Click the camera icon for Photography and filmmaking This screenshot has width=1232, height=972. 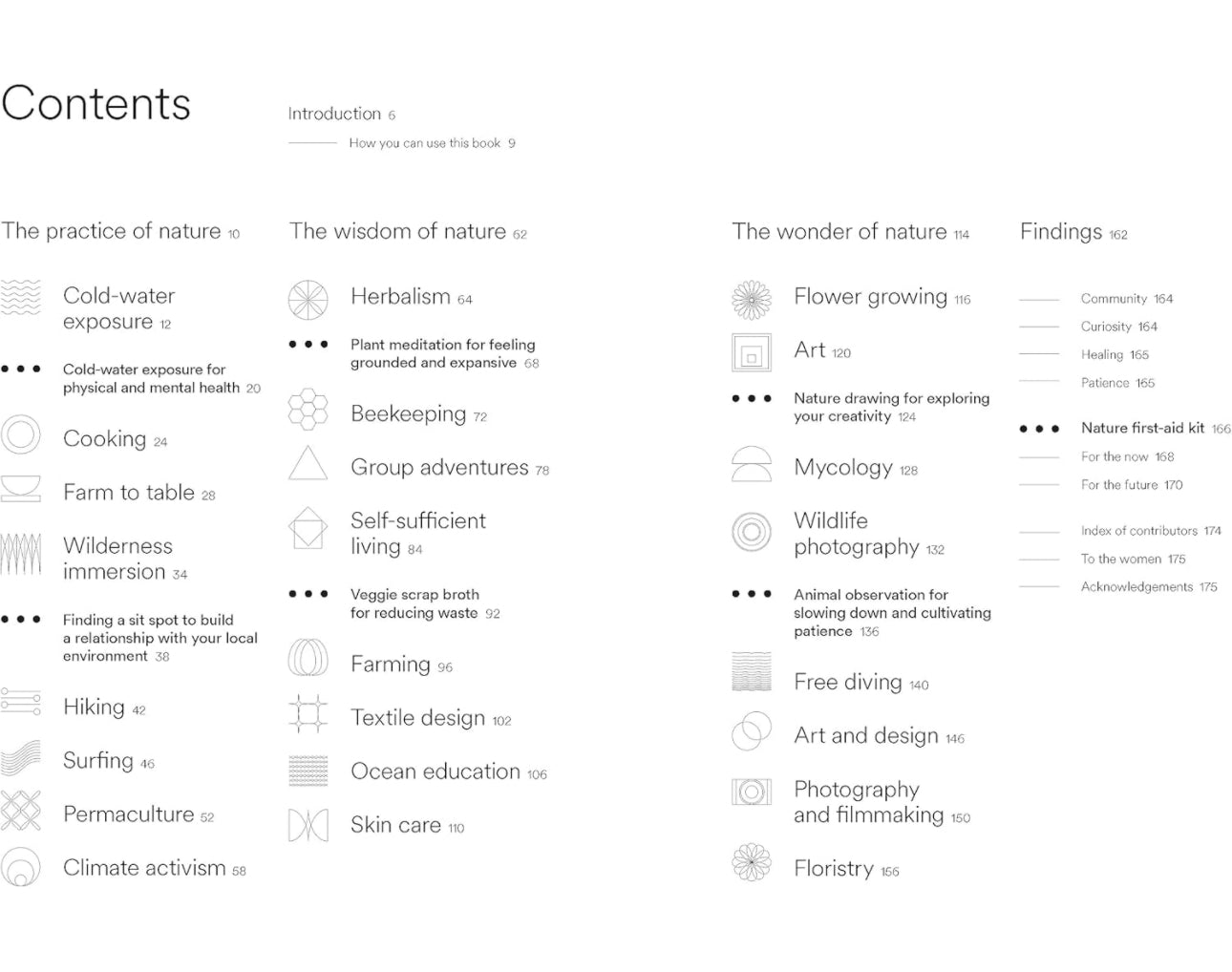point(752,792)
